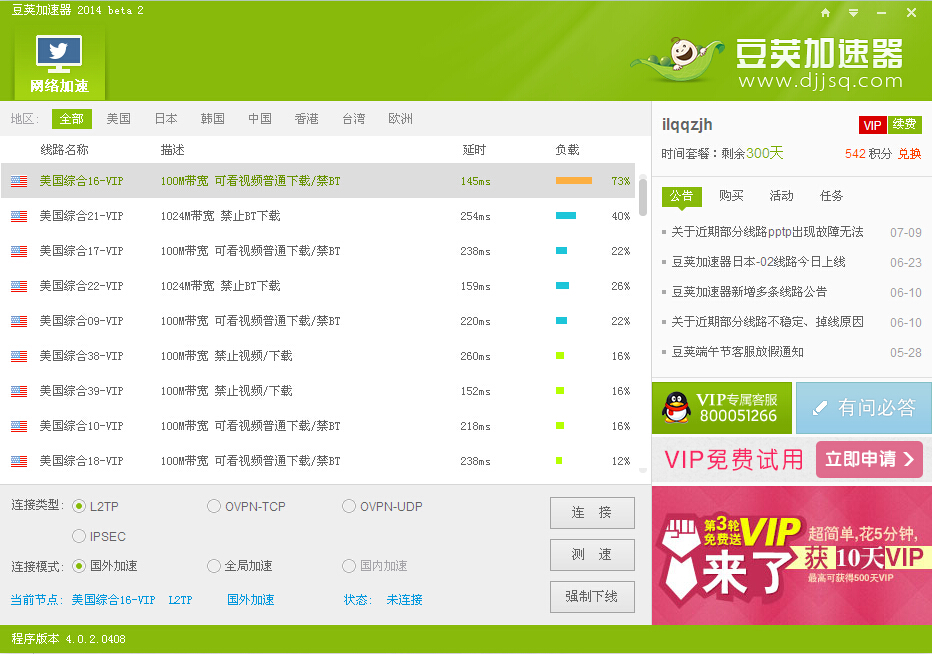Sort by 延时 column header

click(x=474, y=150)
